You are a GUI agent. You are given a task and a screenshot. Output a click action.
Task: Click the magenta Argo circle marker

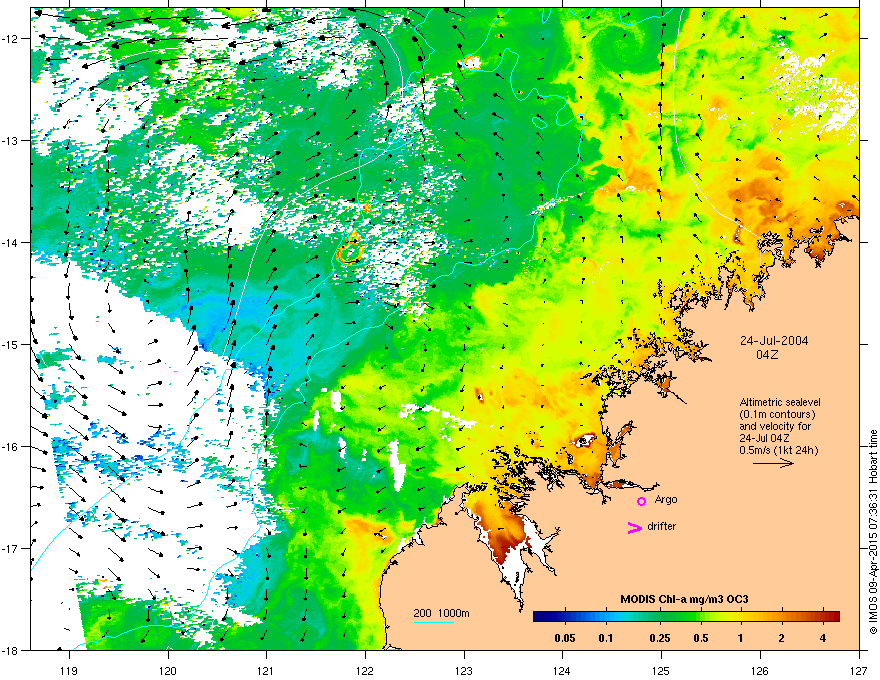tap(641, 501)
